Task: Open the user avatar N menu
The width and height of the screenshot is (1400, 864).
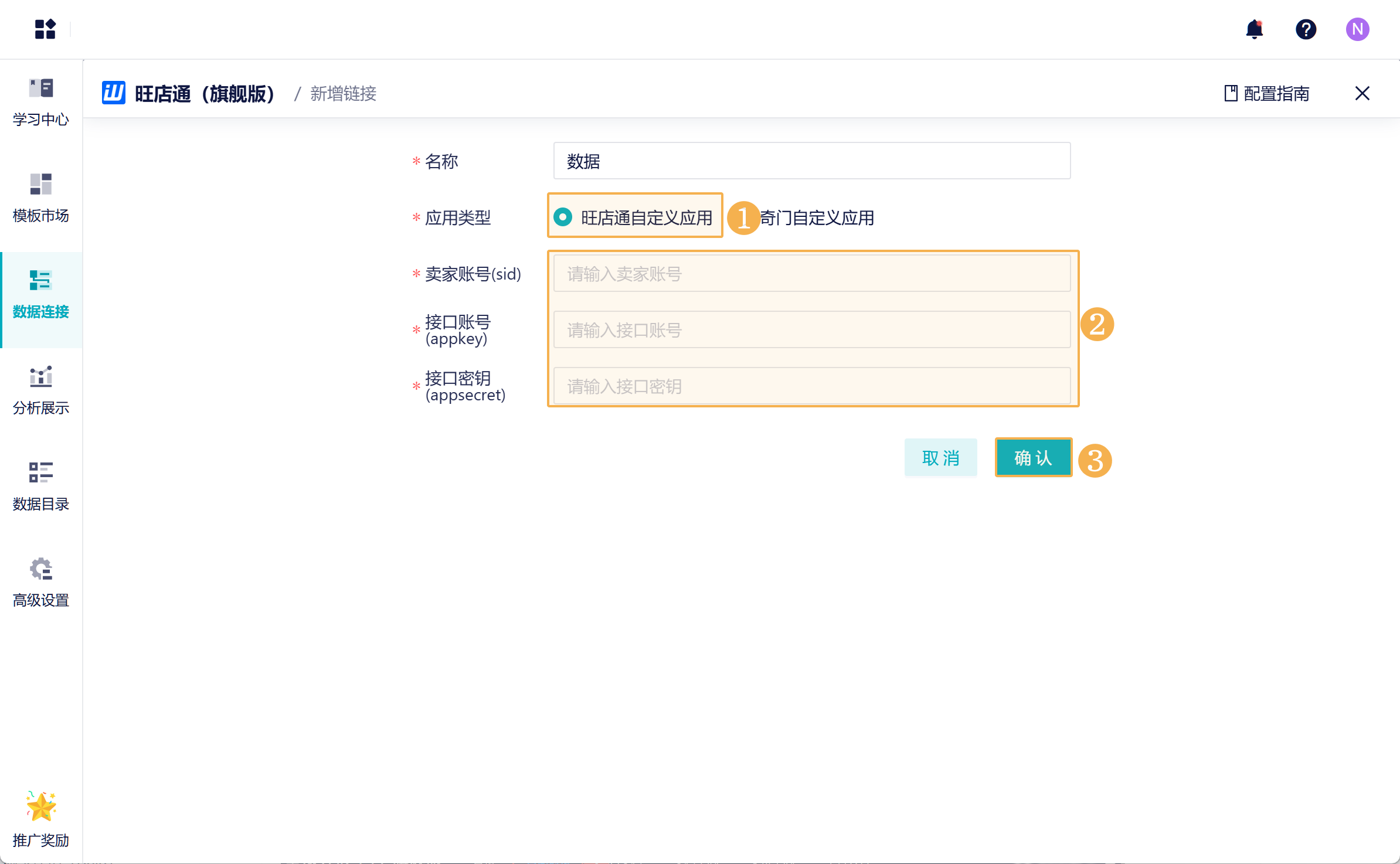Action: pyautogui.click(x=1357, y=29)
